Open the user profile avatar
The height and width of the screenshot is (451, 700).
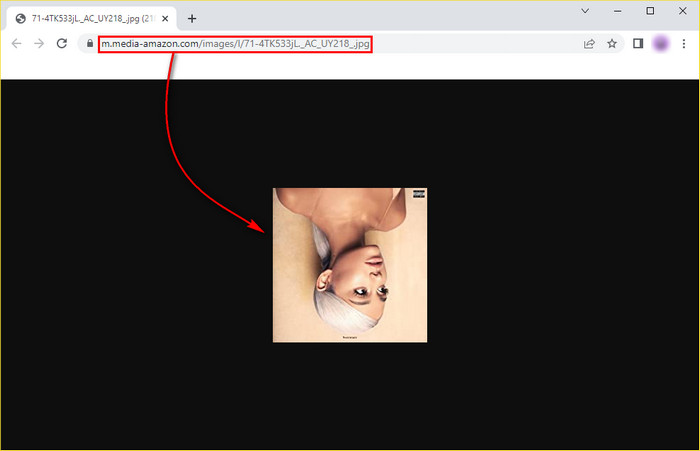point(661,43)
